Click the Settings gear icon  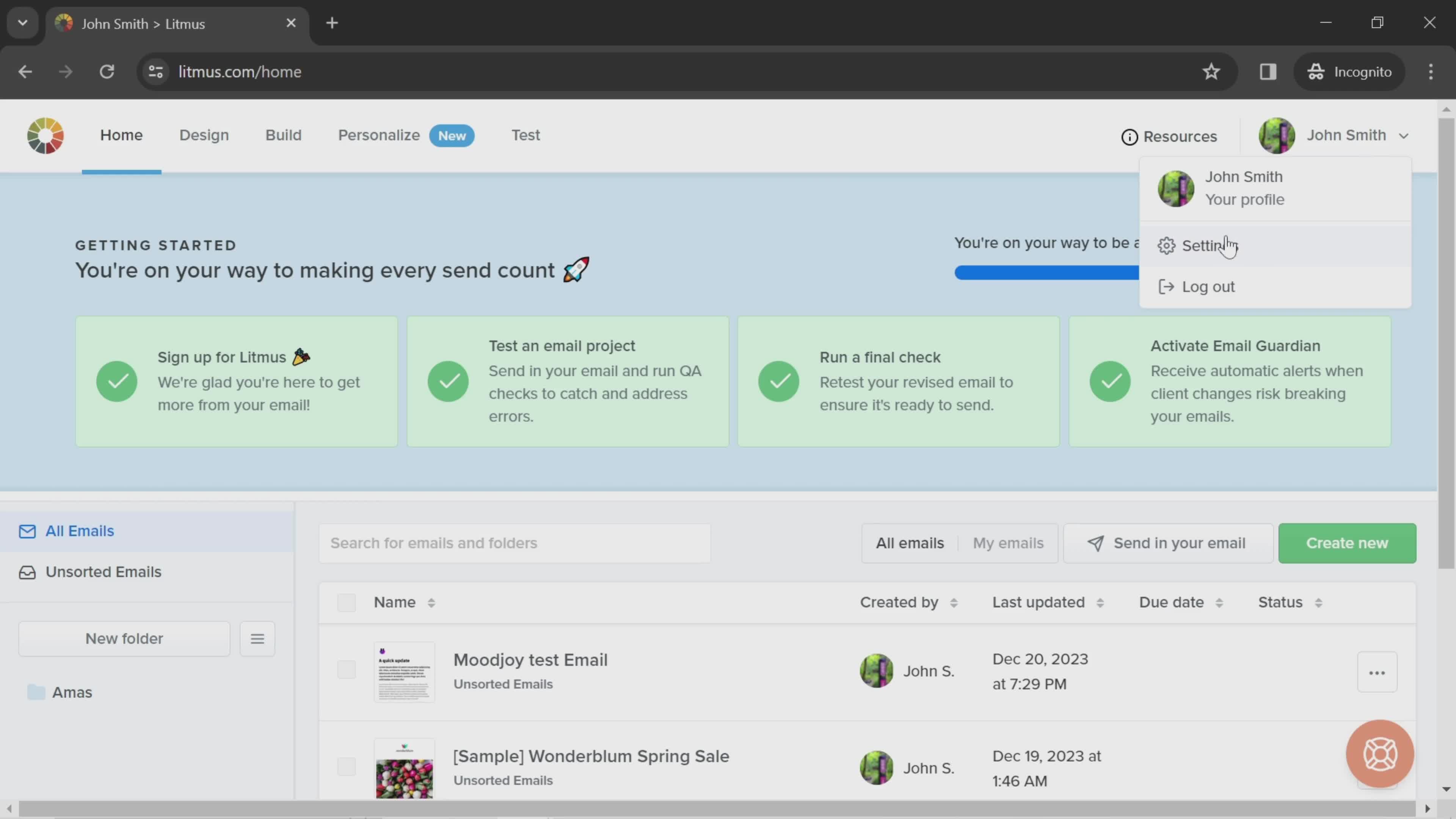(x=1166, y=245)
